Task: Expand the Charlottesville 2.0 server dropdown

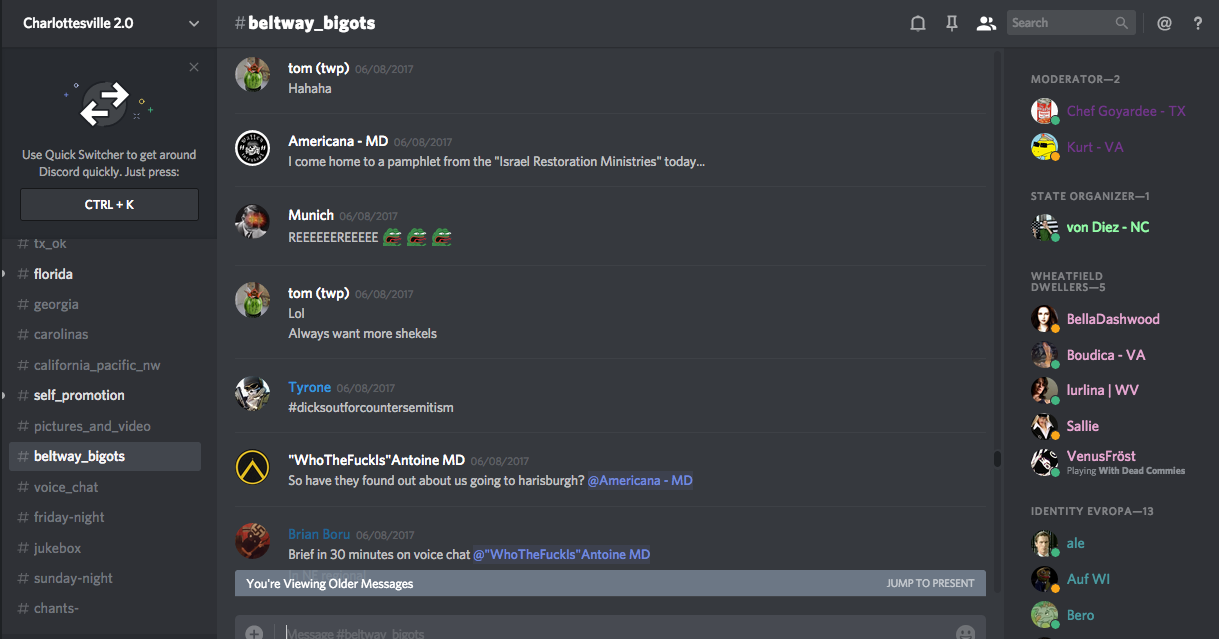Action: 194,23
